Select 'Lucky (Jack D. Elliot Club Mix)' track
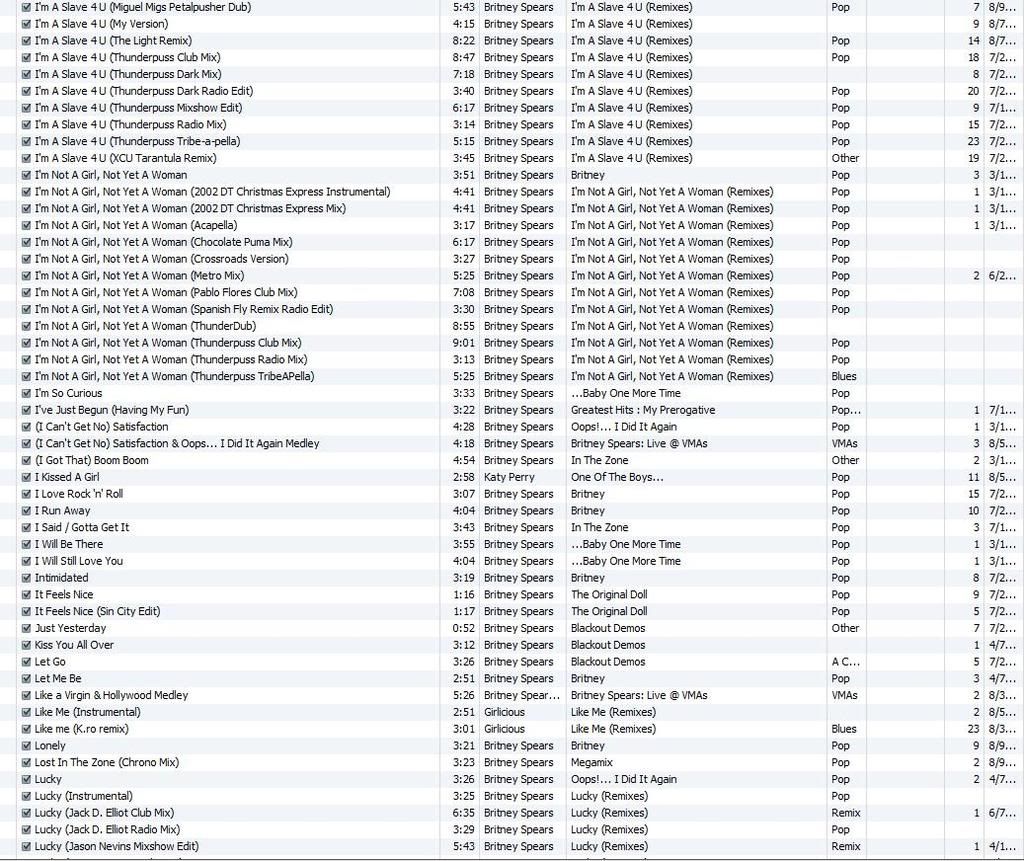Image resolution: width=1024 pixels, height=861 pixels. coord(104,813)
